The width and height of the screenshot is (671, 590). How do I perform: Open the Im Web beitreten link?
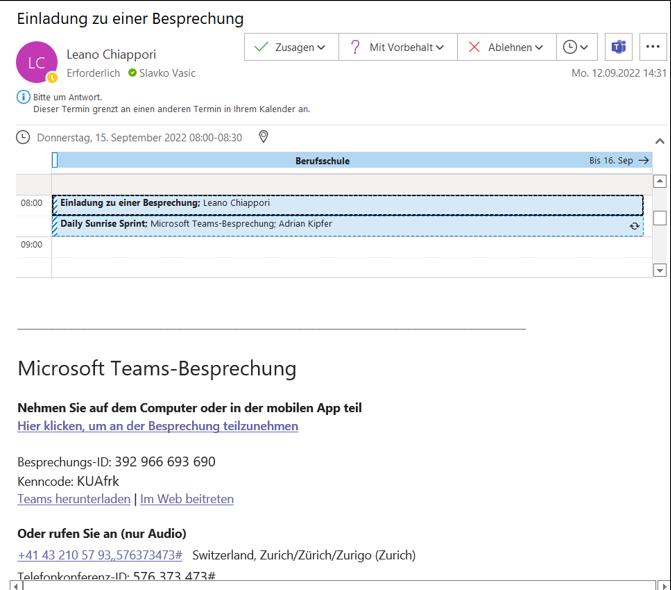[x=187, y=499]
